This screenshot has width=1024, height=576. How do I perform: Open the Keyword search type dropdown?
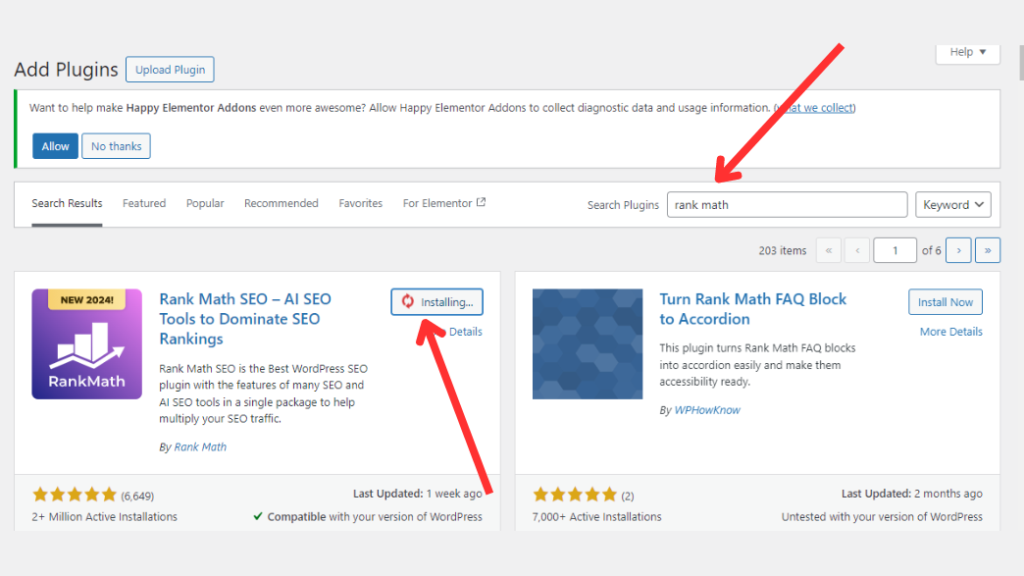pos(953,204)
